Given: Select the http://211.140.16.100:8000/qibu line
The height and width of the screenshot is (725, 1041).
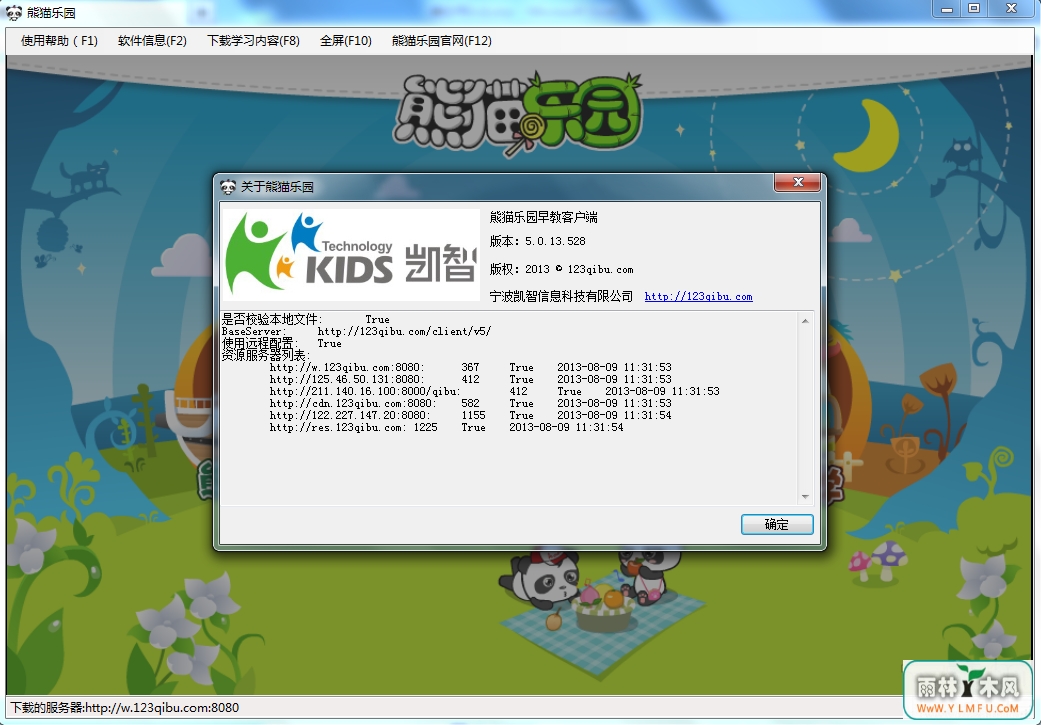Looking at the screenshot, I should point(495,391).
